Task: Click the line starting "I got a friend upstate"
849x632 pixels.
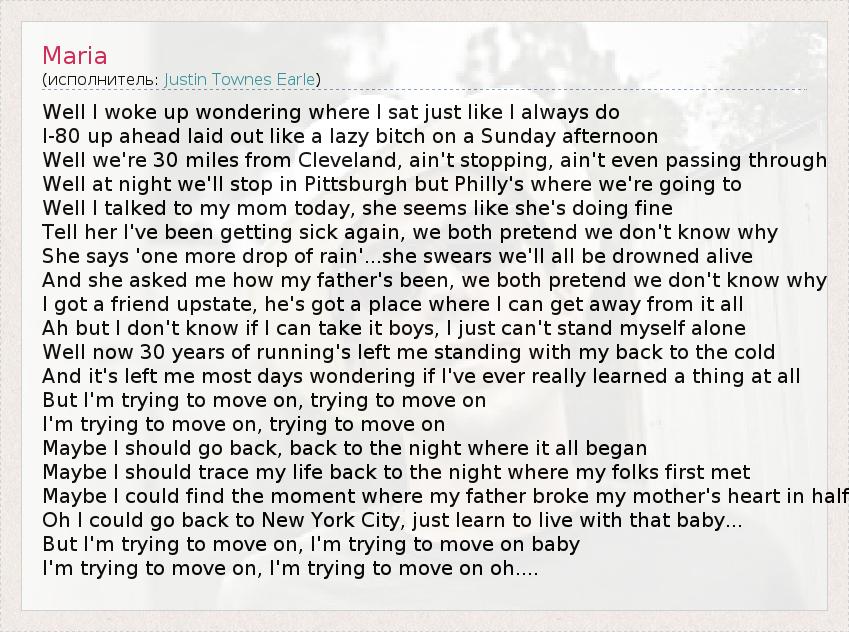Action: coord(393,304)
